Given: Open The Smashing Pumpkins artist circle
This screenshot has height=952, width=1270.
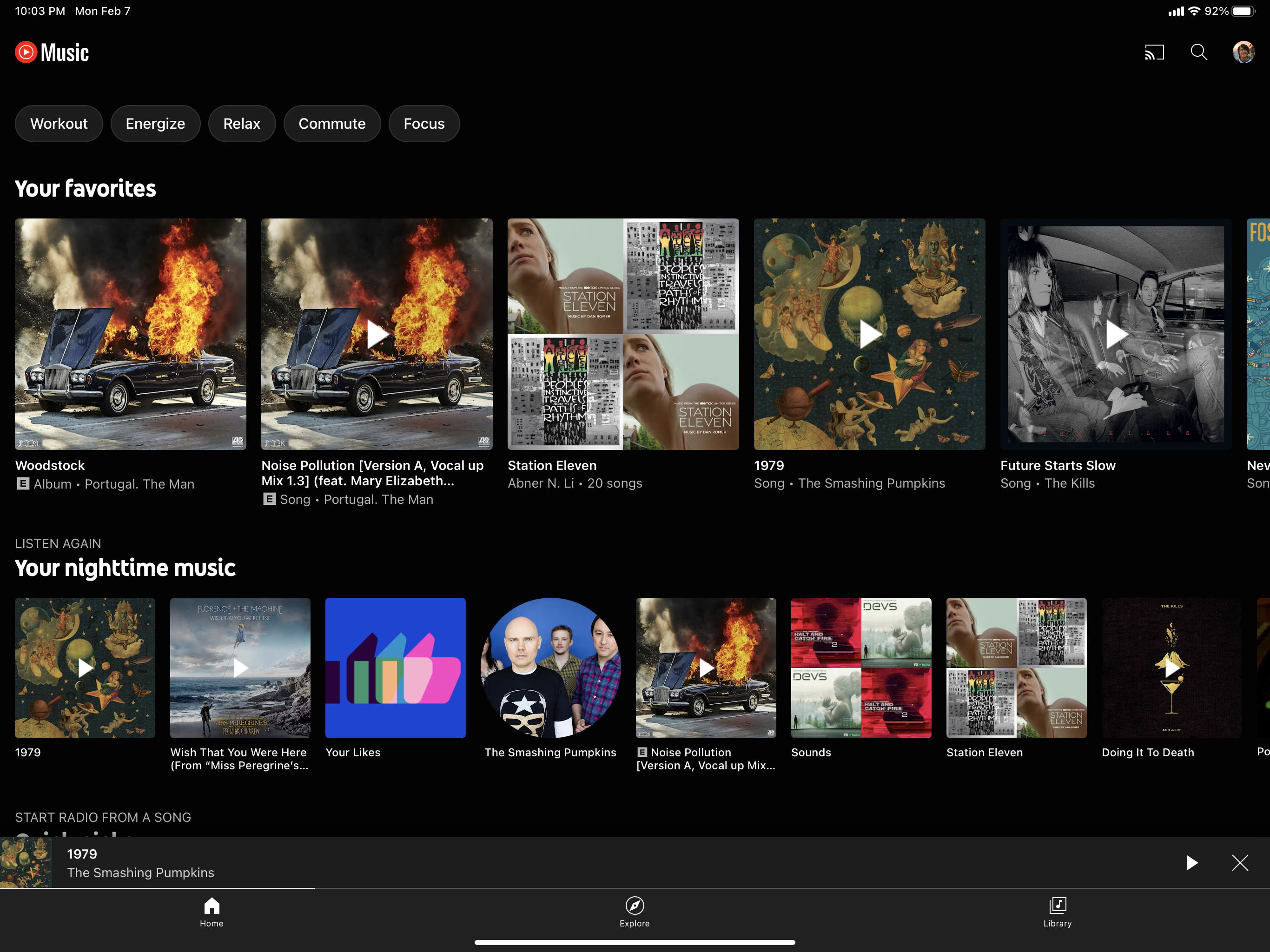Looking at the screenshot, I should [550, 668].
